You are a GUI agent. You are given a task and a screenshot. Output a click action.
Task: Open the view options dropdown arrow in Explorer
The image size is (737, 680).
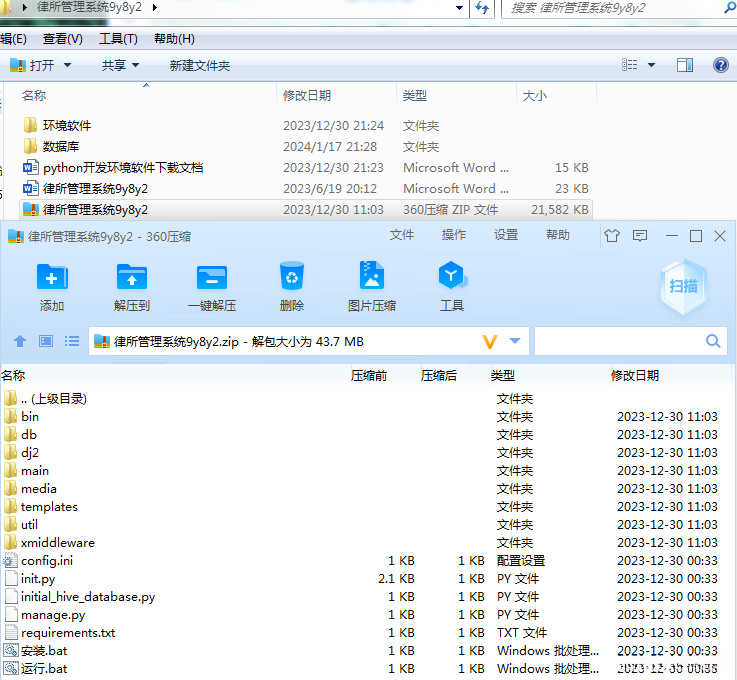click(651, 65)
